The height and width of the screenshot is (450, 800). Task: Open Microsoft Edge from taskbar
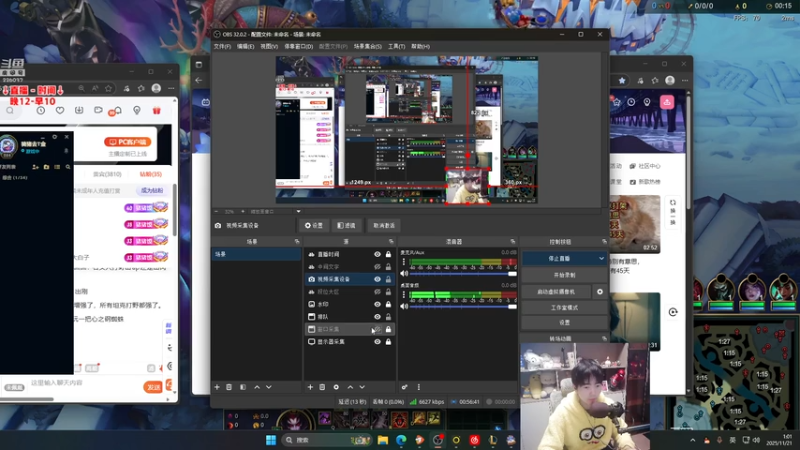pyautogui.click(x=401, y=440)
